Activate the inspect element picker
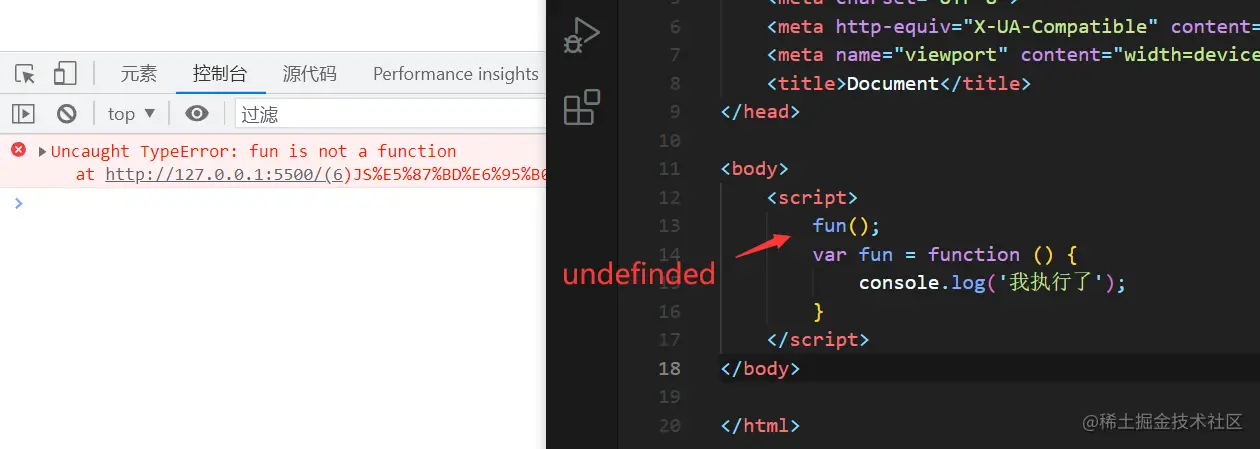 pyautogui.click(x=25, y=74)
